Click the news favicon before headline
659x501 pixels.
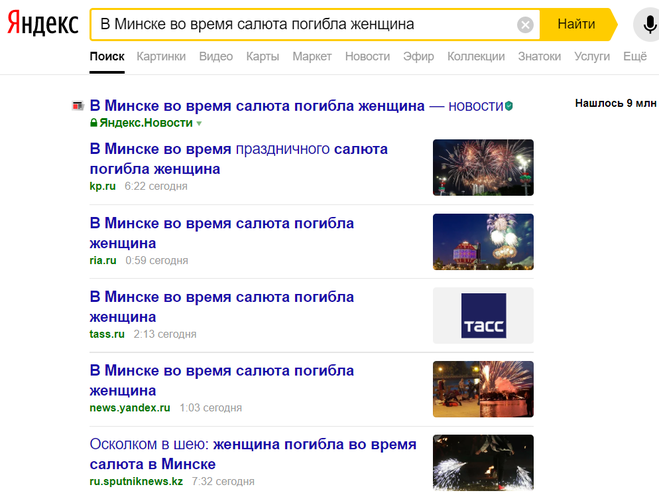(x=77, y=106)
